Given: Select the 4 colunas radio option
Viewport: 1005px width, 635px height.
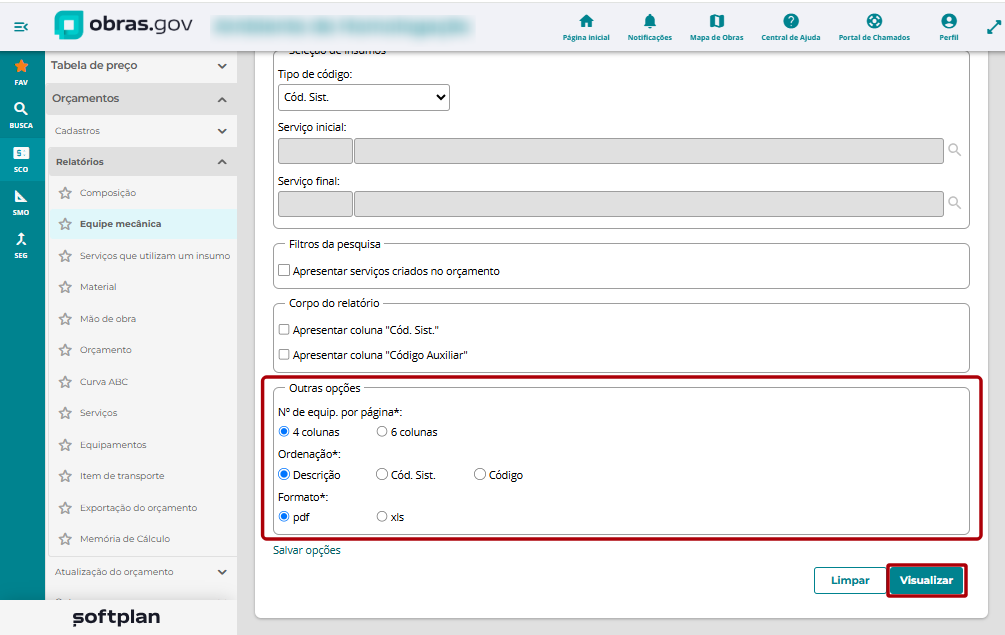Looking at the screenshot, I should pyautogui.click(x=284, y=431).
